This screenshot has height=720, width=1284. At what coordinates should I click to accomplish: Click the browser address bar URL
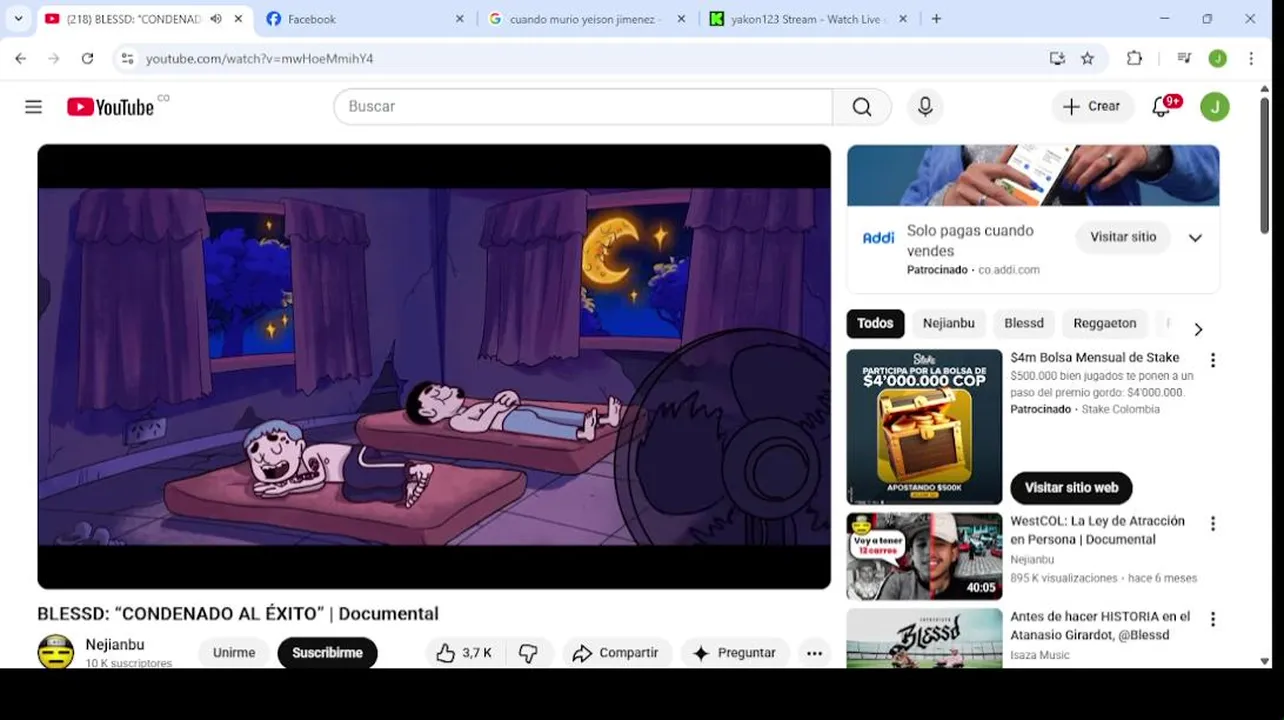click(260, 59)
